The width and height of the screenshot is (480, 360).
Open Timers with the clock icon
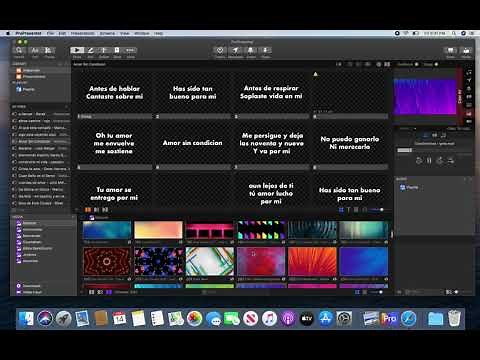pos(220,50)
